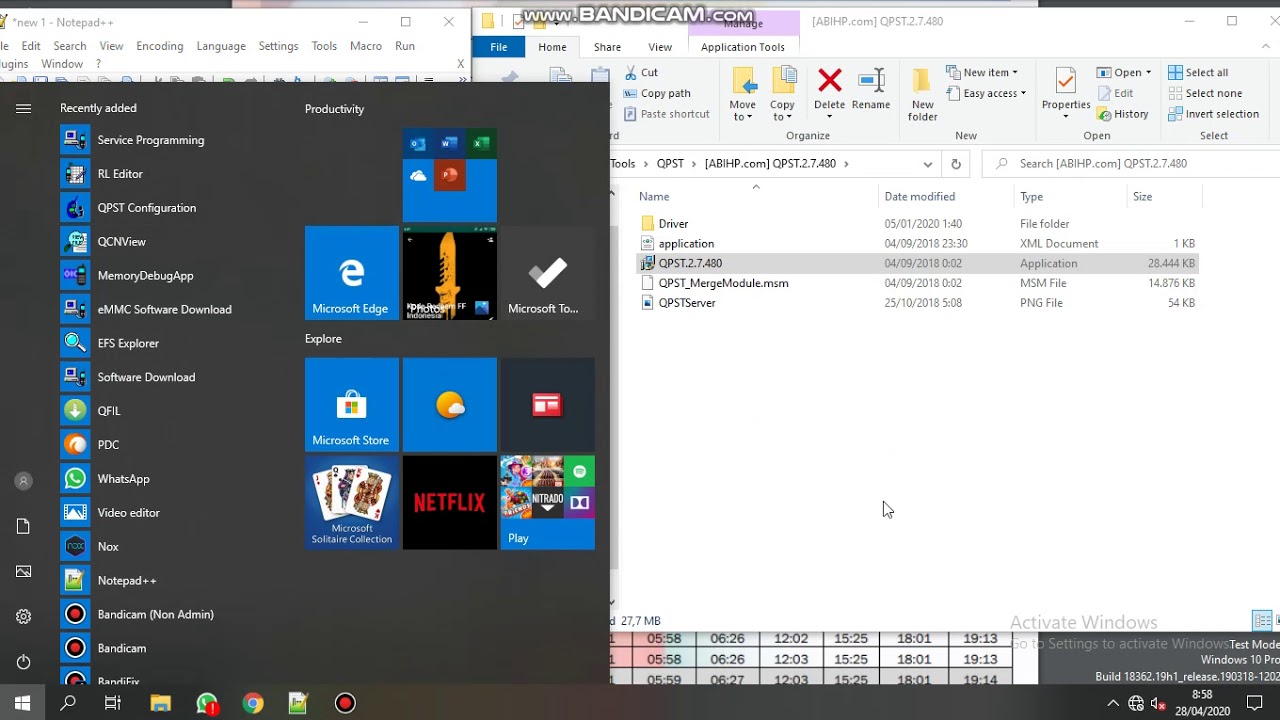The height and width of the screenshot is (720, 1280).
Task: Click Copy path in ribbon
Action: coord(657,93)
